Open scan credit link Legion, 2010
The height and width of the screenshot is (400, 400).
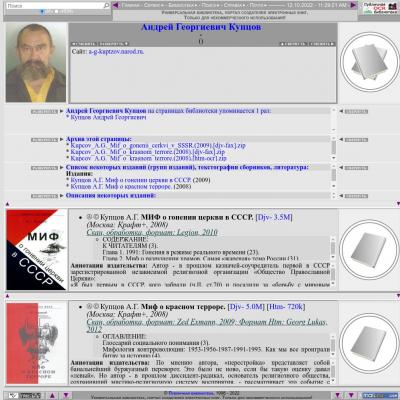[x=152, y=232]
